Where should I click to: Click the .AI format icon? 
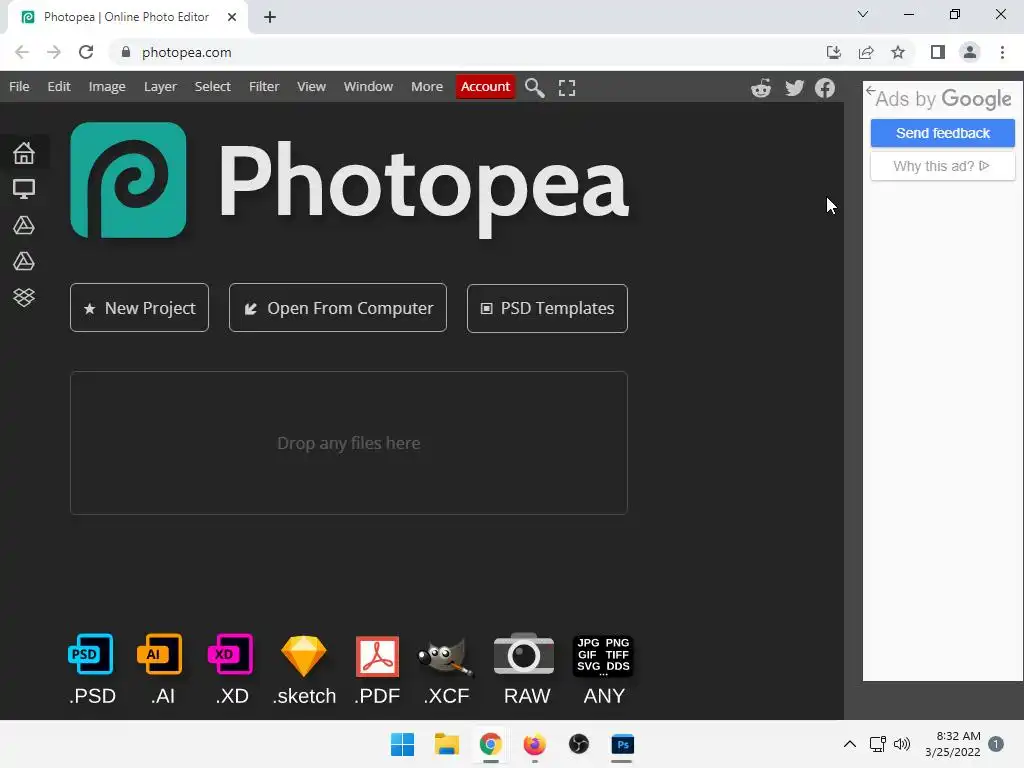point(160,654)
